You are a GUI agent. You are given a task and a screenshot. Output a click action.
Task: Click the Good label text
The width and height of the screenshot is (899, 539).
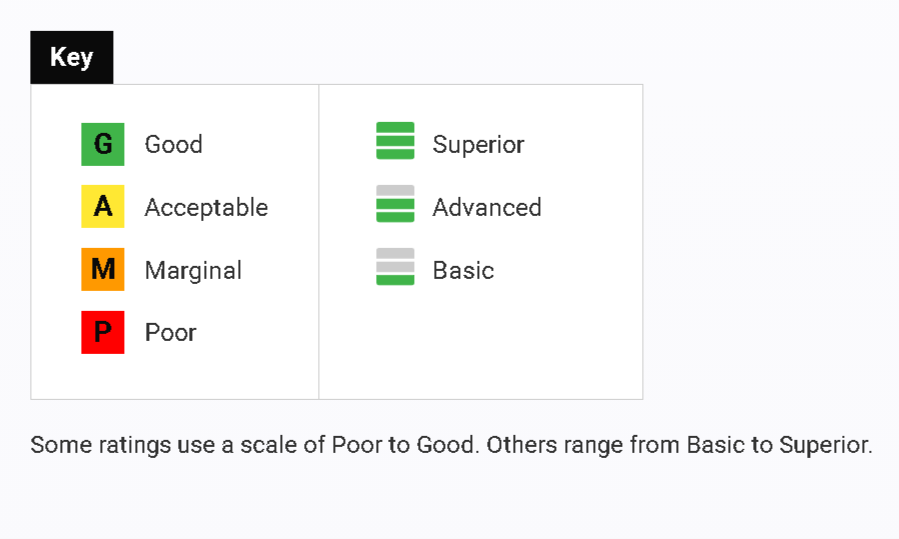174,144
